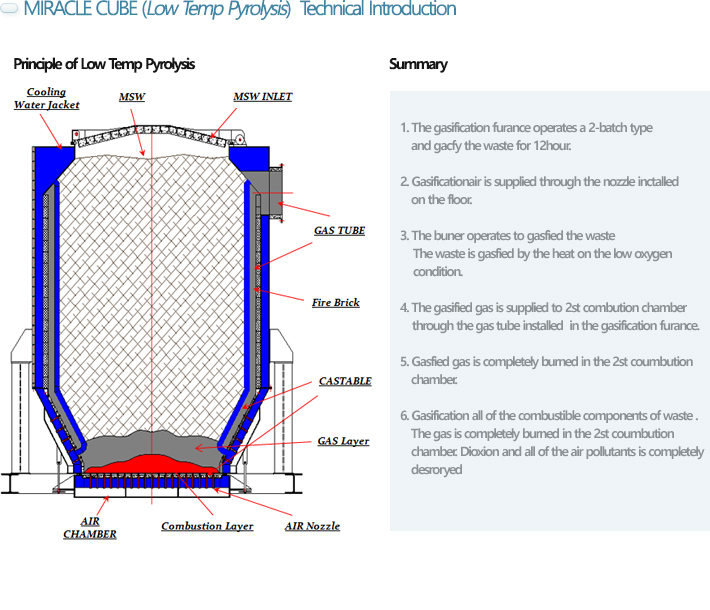
Task: Select the 'Cooling Water Jacket' diagram label
Action: point(46,98)
